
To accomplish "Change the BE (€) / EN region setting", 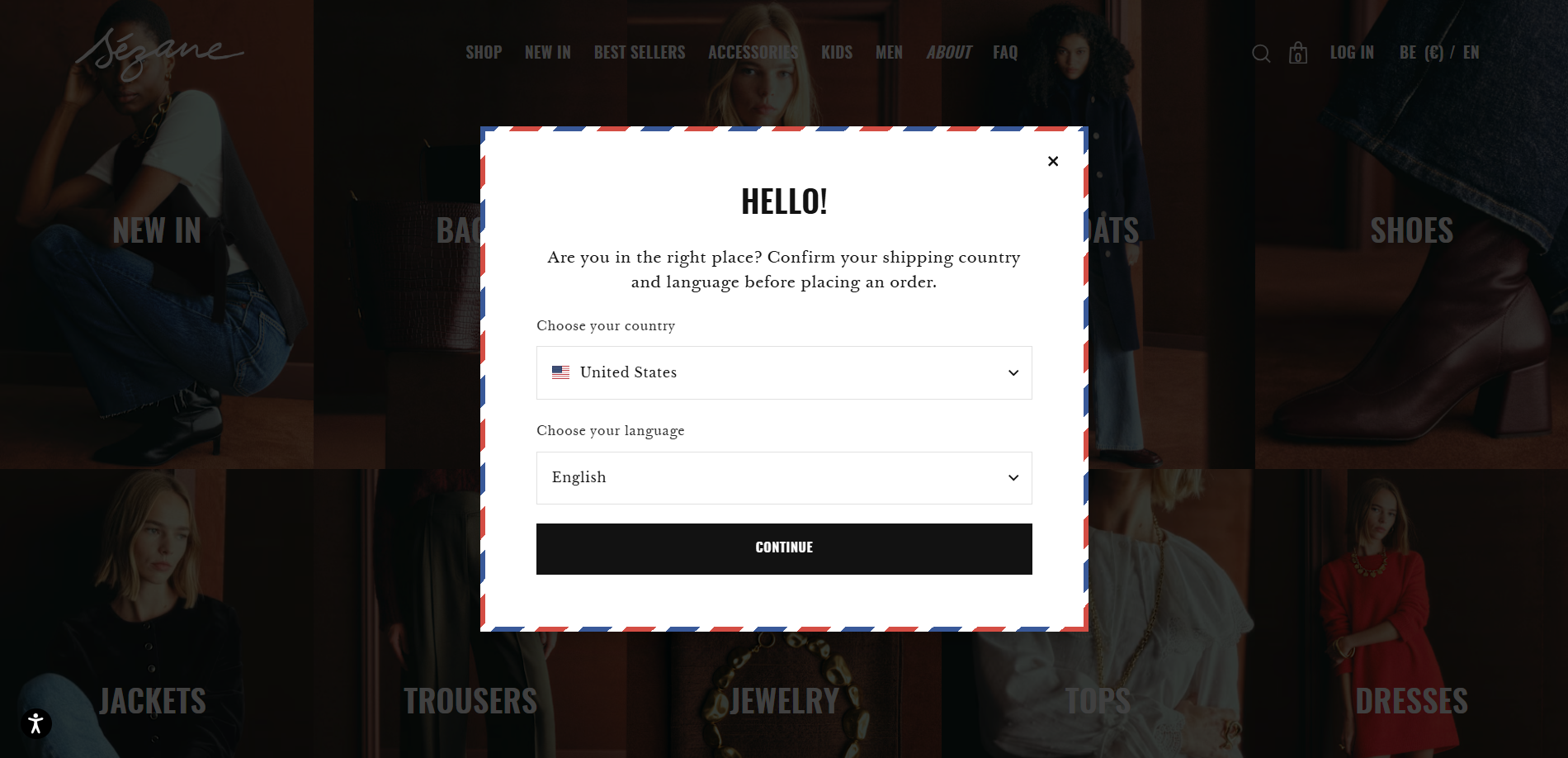I will [1439, 53].
